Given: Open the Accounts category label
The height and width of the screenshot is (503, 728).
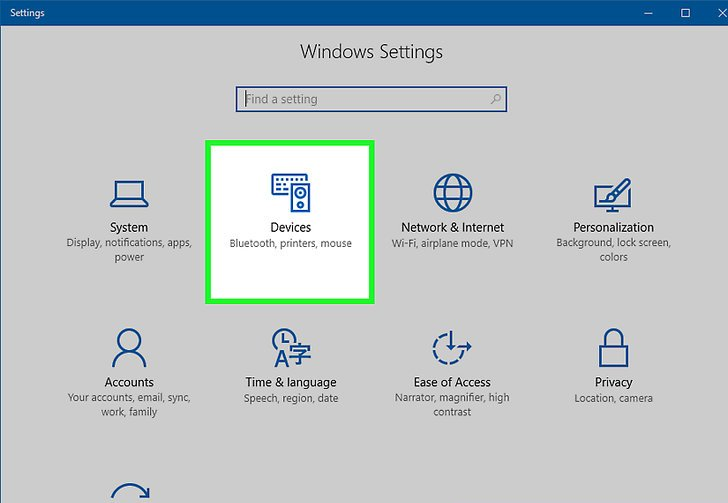Looking at the screenshot, I should tap(129, 382).
